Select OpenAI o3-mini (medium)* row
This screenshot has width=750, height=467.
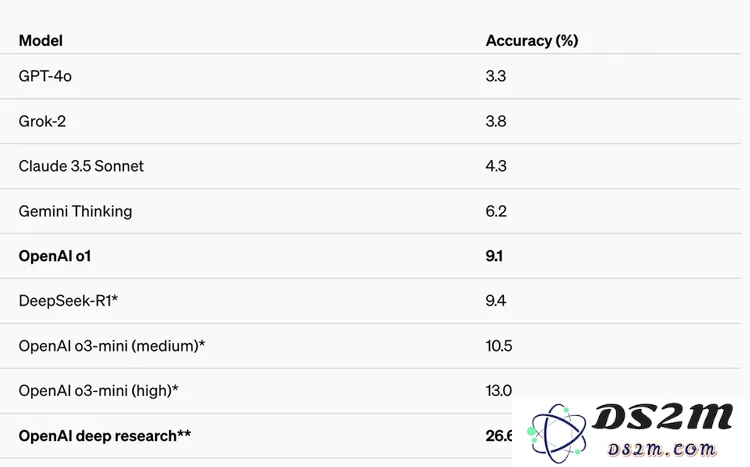(x=370, y=346)
